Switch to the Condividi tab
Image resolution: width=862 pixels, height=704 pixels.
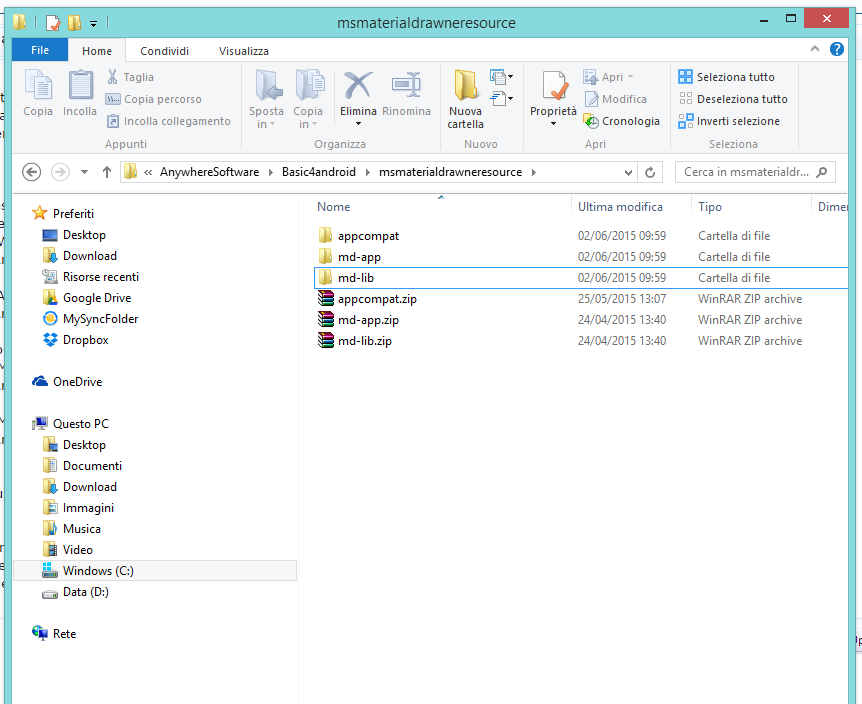tap(164, 51)
